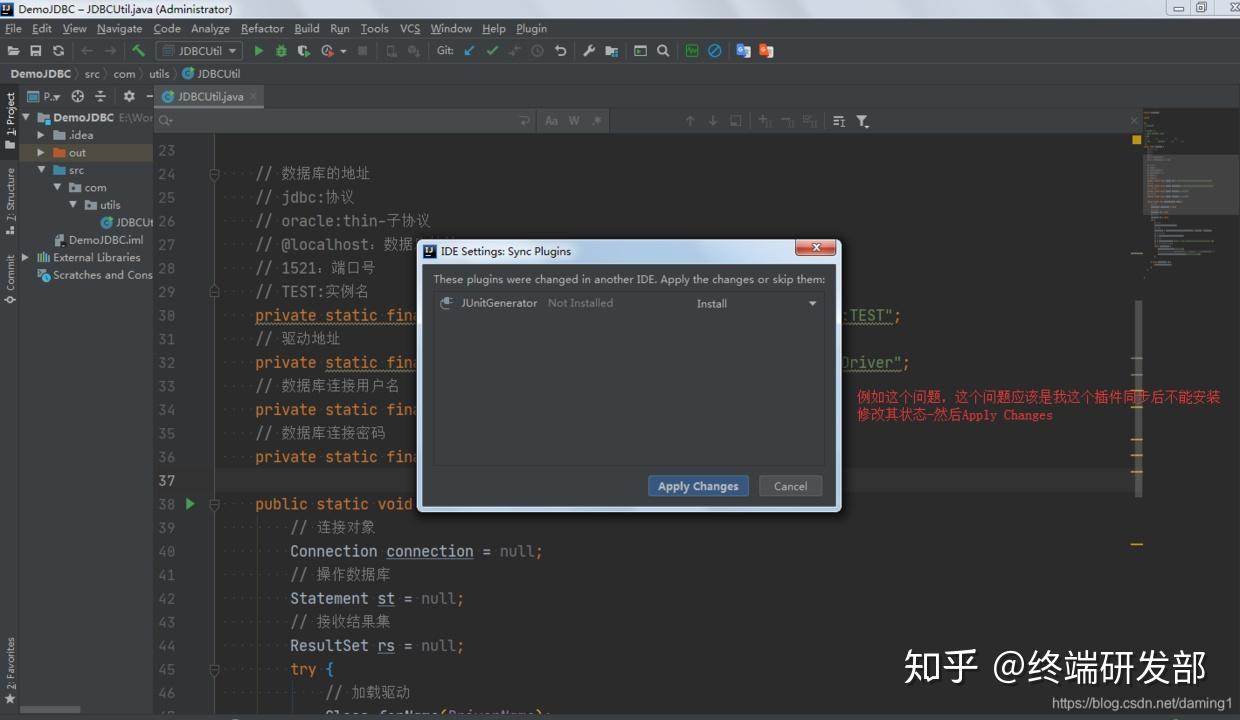Image resolution: width=1240 pixels, height=720 pixels.
Task: Click the Open file toolbar icon
Action: pyautogui.click(x=14, y=51)
